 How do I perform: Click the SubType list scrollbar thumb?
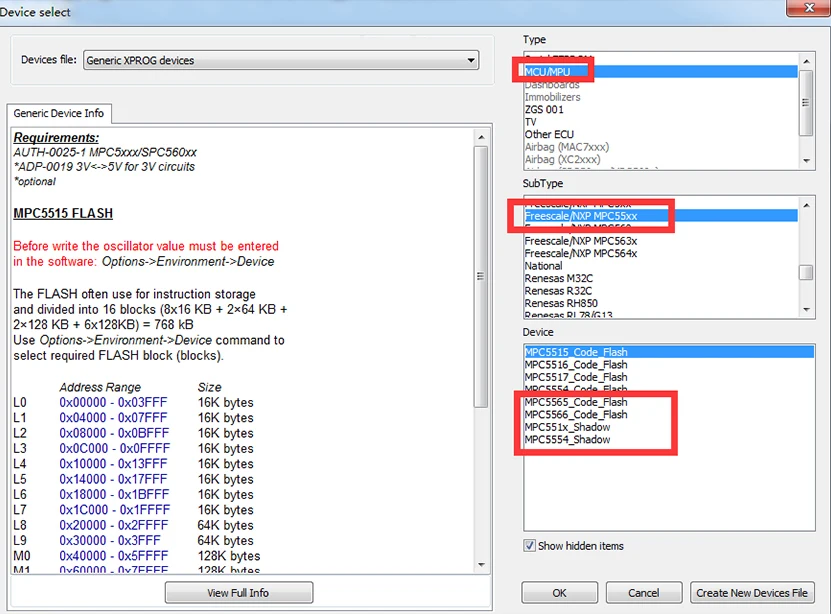coord(806,272)
